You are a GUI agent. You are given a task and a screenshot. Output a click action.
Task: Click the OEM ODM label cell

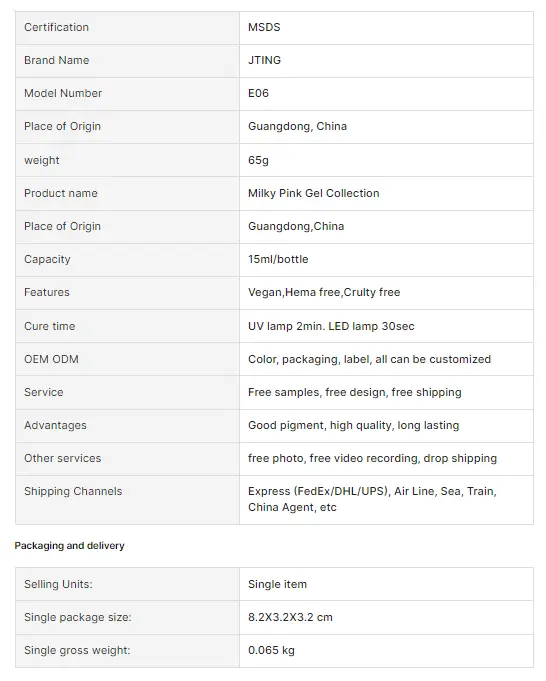(127, 360)
